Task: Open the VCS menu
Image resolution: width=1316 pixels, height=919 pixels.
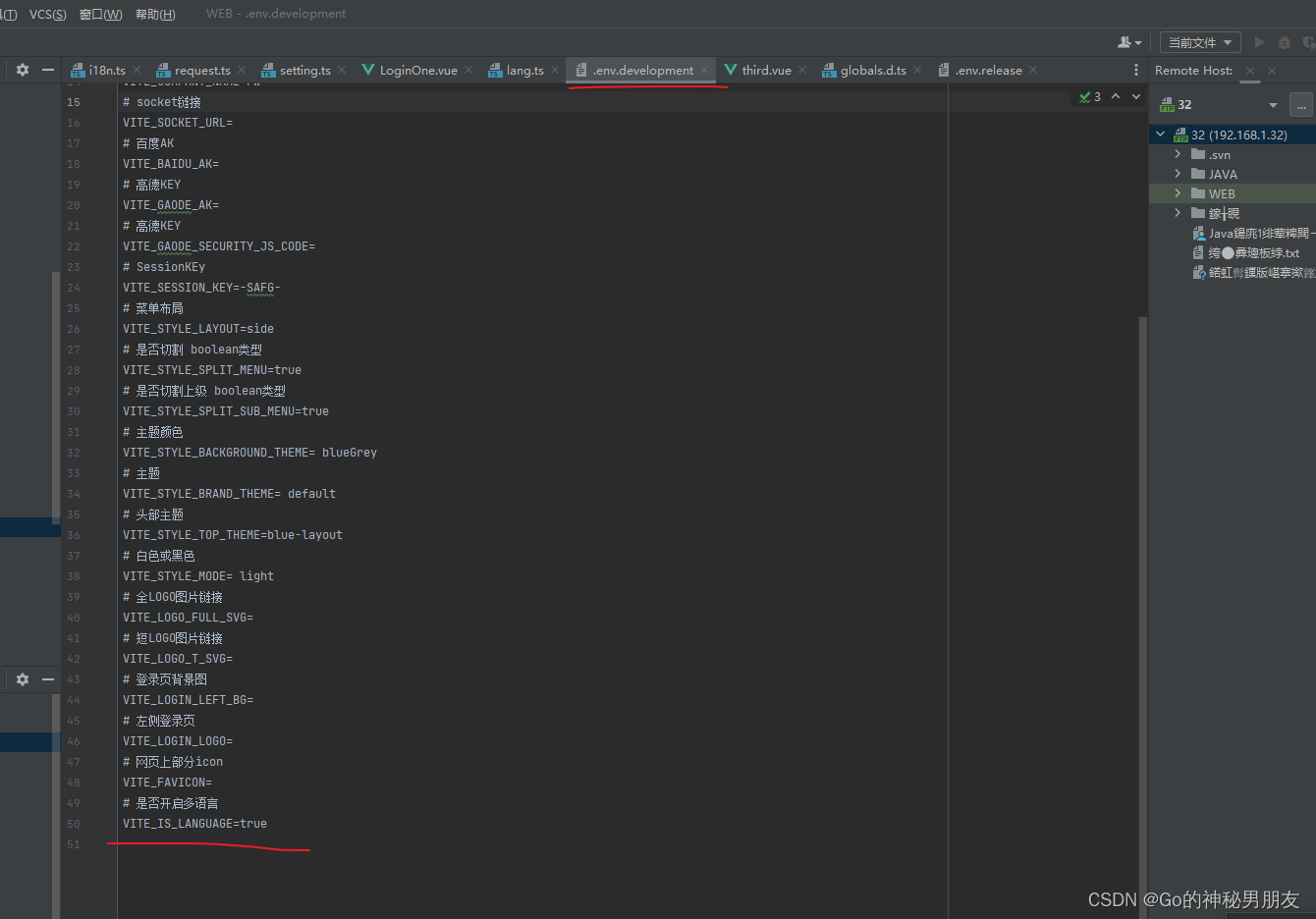Action: (x=47, y=14)
